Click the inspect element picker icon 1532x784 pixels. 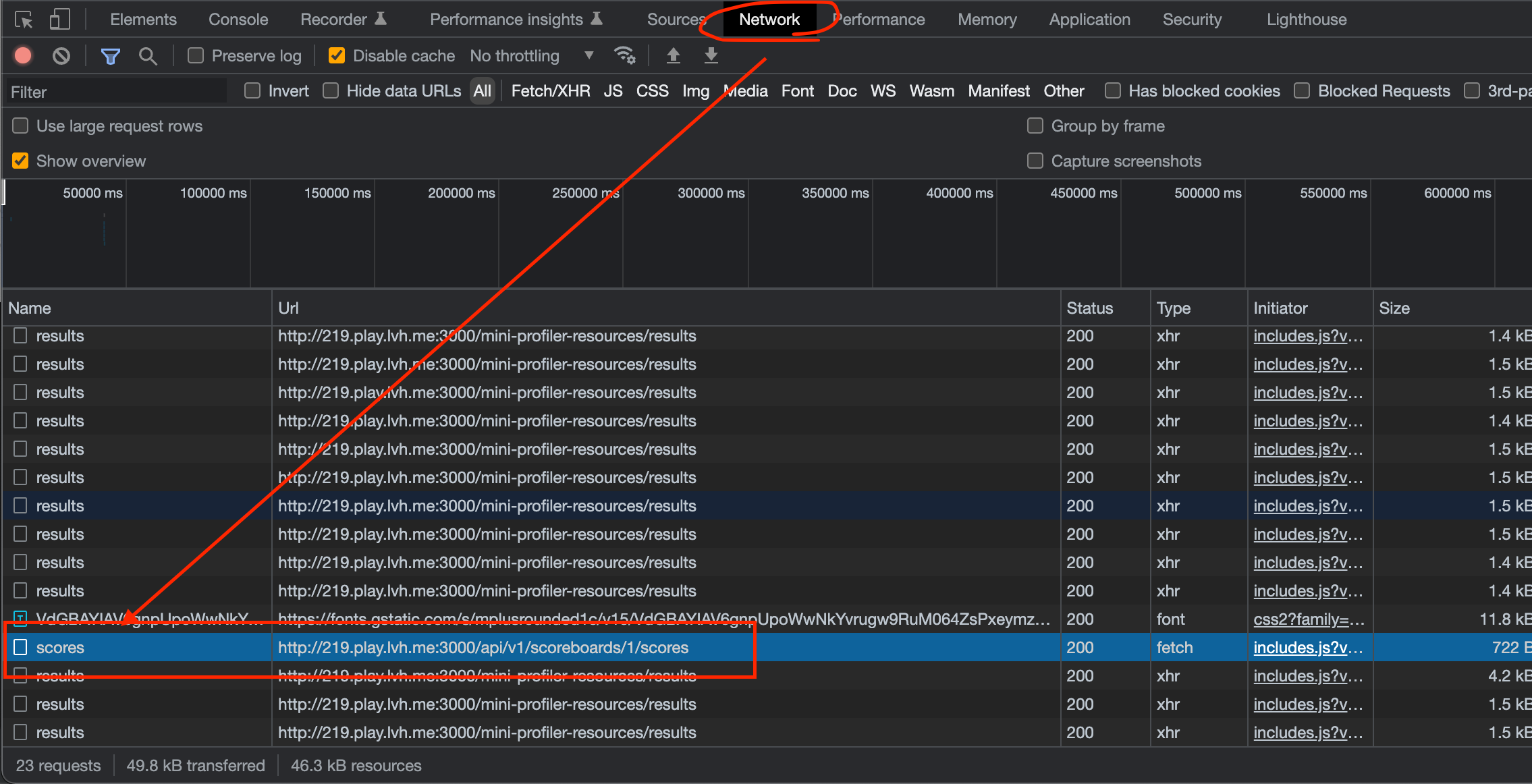(24, 20)
